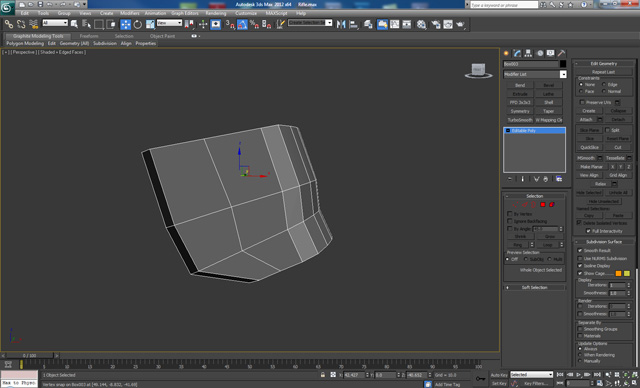Click the Unlink Selection tool
The width and height of the screenshot is (640, 388).
pyautogui.click(x=21, y=24)
